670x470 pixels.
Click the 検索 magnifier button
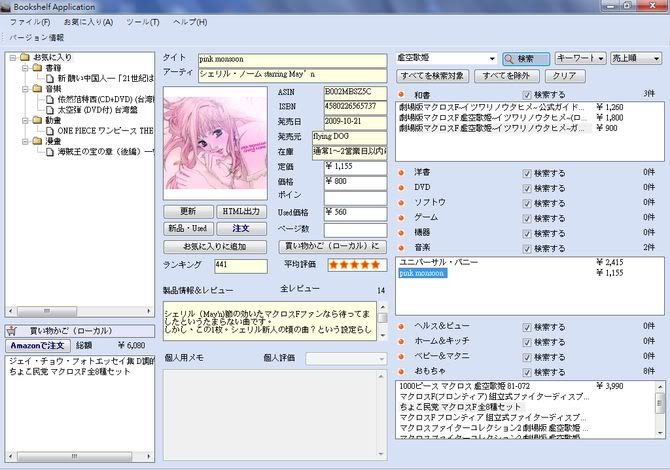click(526, 59)
